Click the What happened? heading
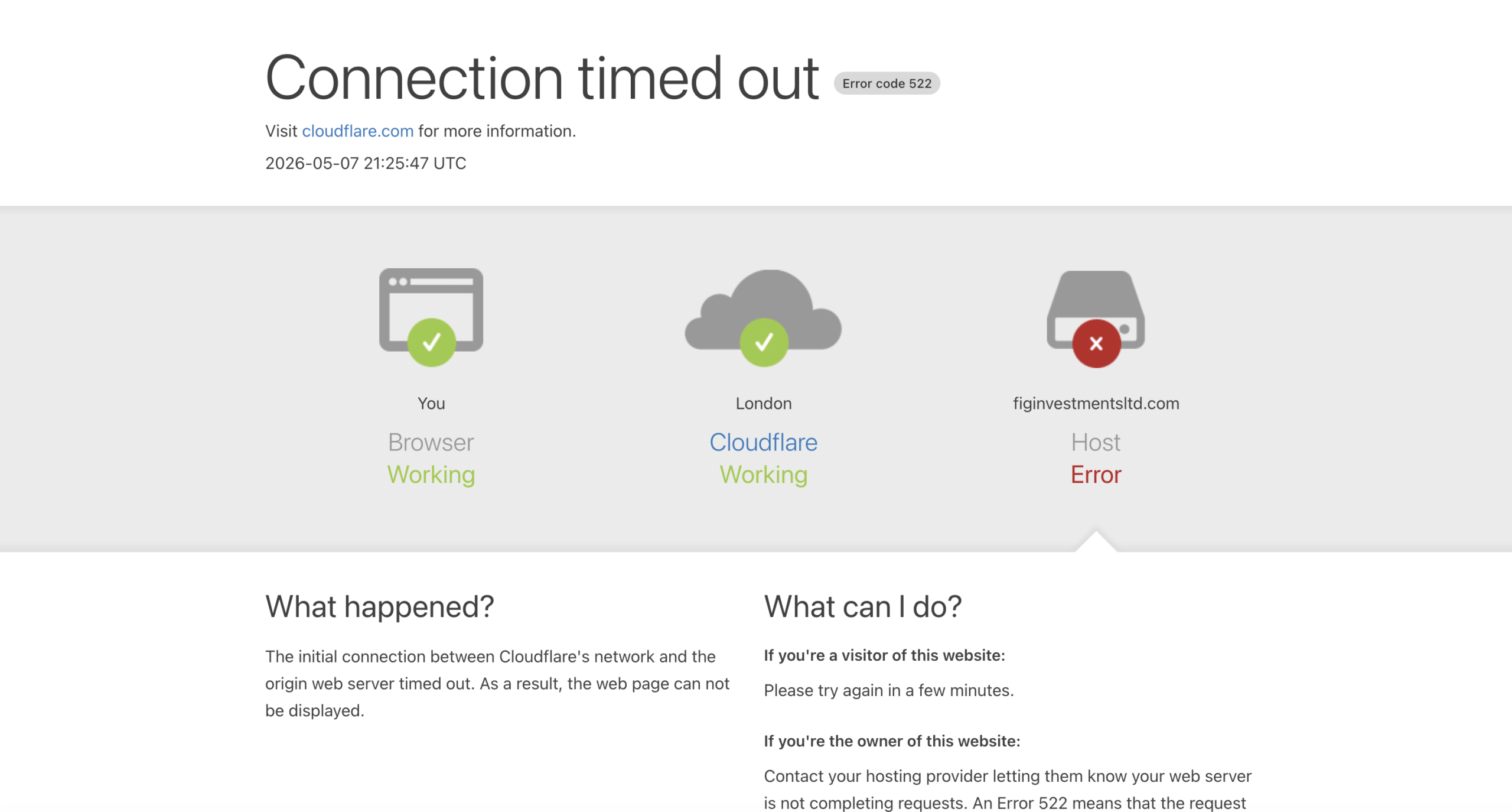This screenshot has width=1512, height=812. click(379, 606)
